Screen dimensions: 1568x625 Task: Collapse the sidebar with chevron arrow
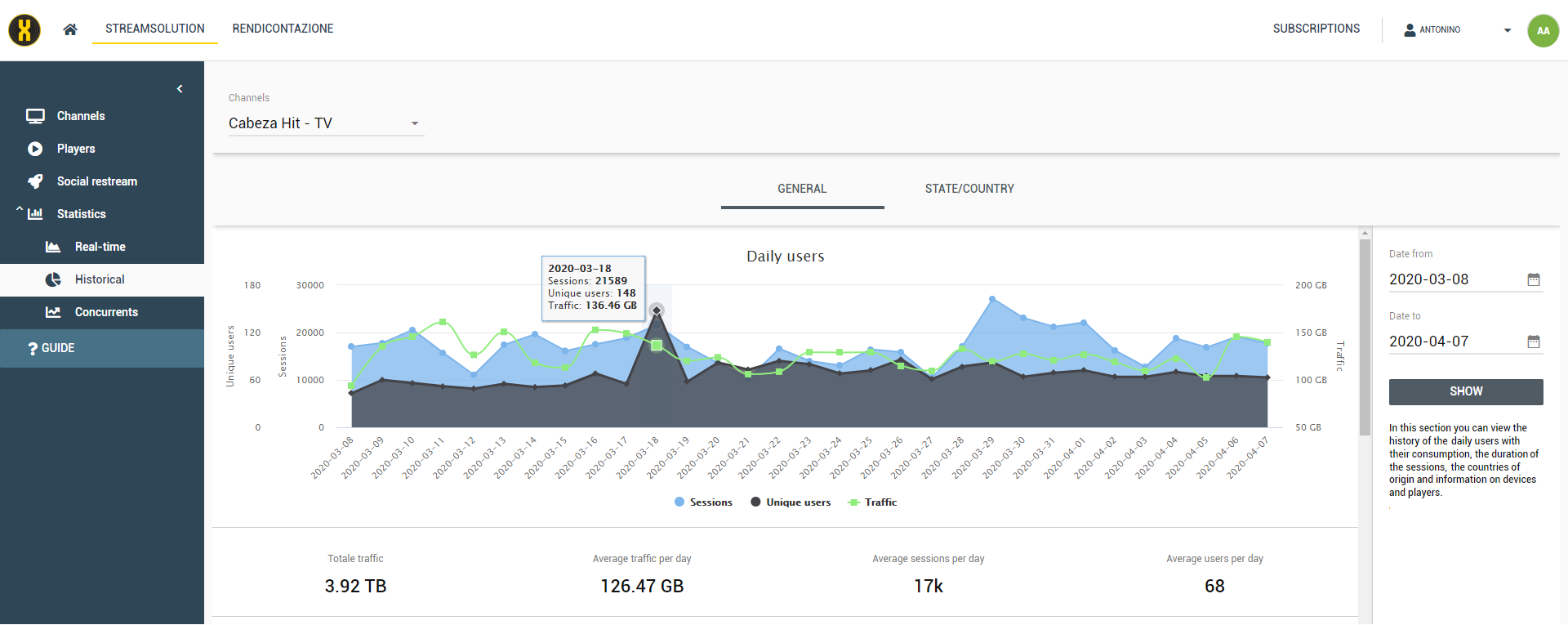click(180, 88)
